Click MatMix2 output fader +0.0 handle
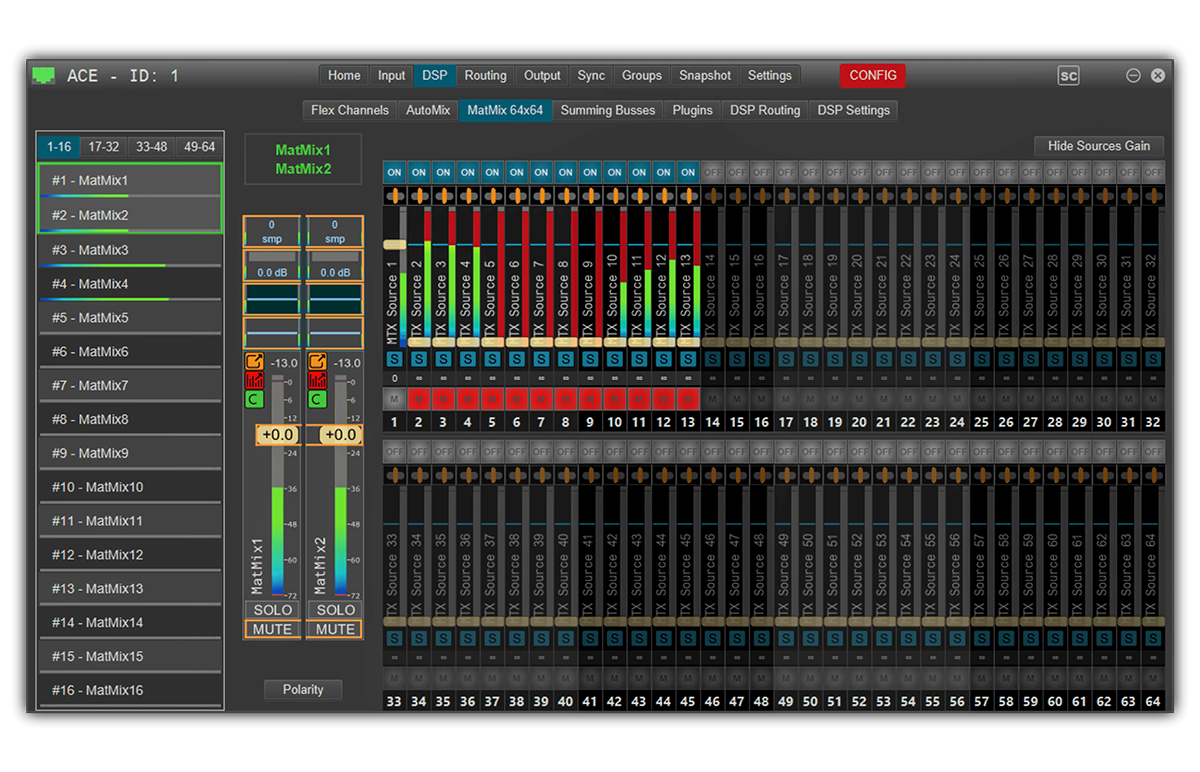 tap(341, 435)
